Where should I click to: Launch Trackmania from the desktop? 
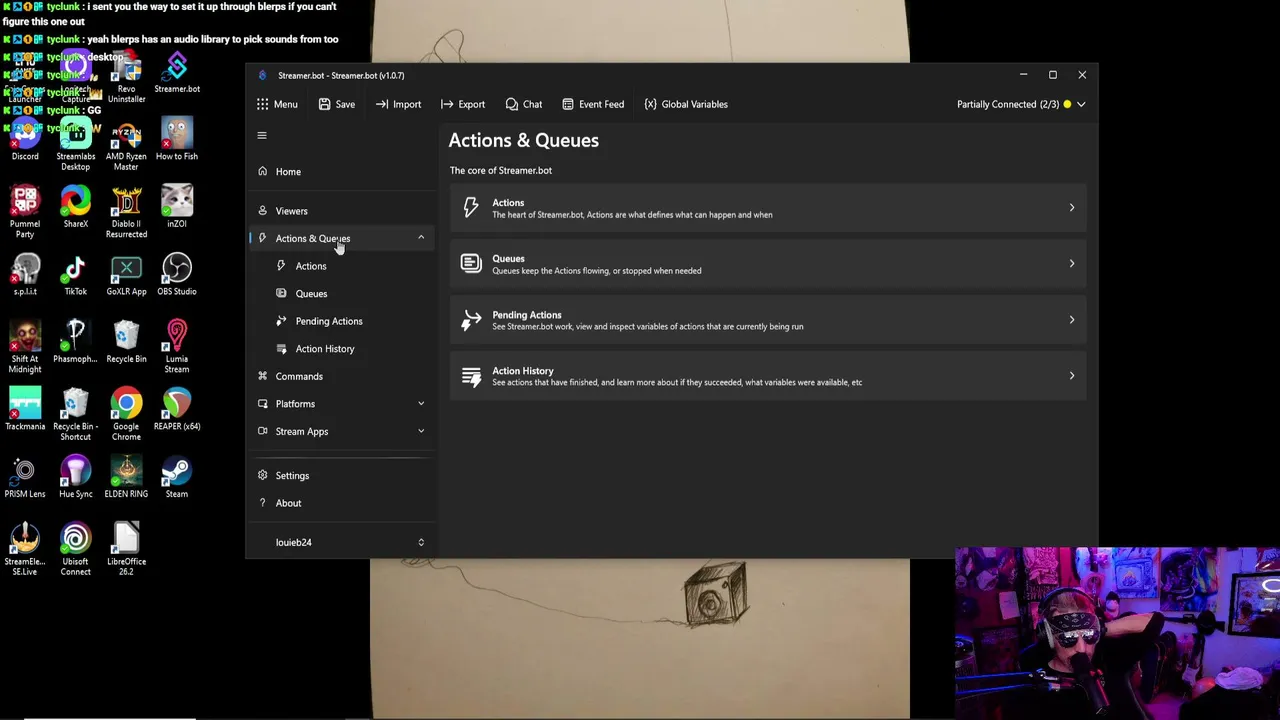(x=25, y=410)
